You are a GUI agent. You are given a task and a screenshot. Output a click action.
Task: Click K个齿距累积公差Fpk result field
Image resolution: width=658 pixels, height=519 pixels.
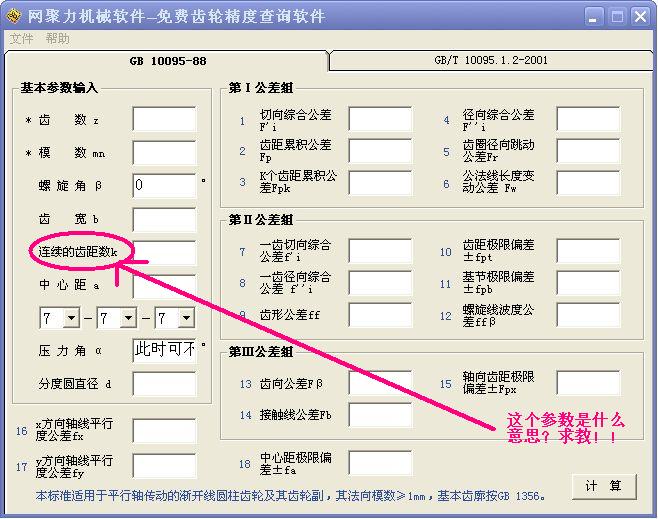coord(380,183)
